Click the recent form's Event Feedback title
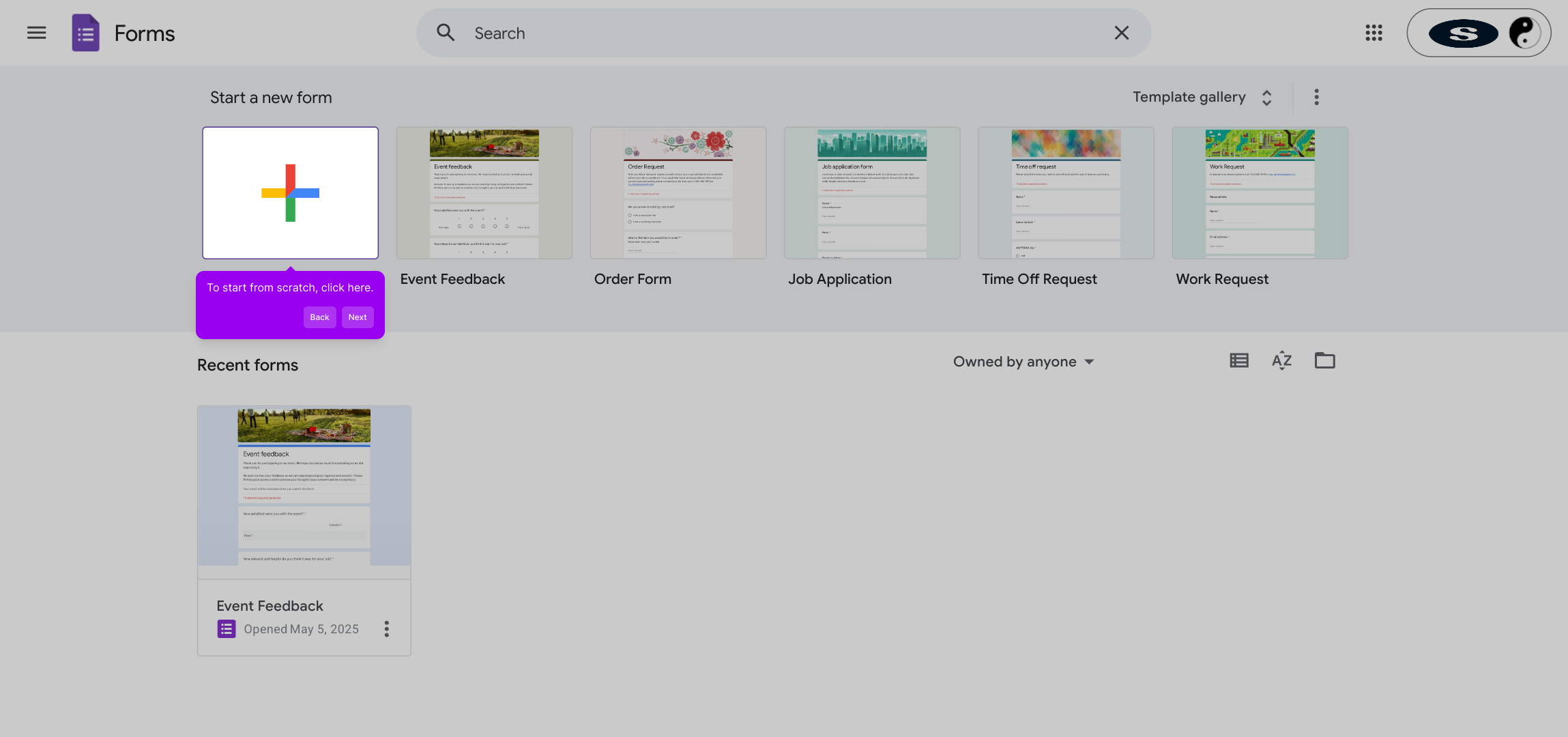1568x737 pixels. 270,606
